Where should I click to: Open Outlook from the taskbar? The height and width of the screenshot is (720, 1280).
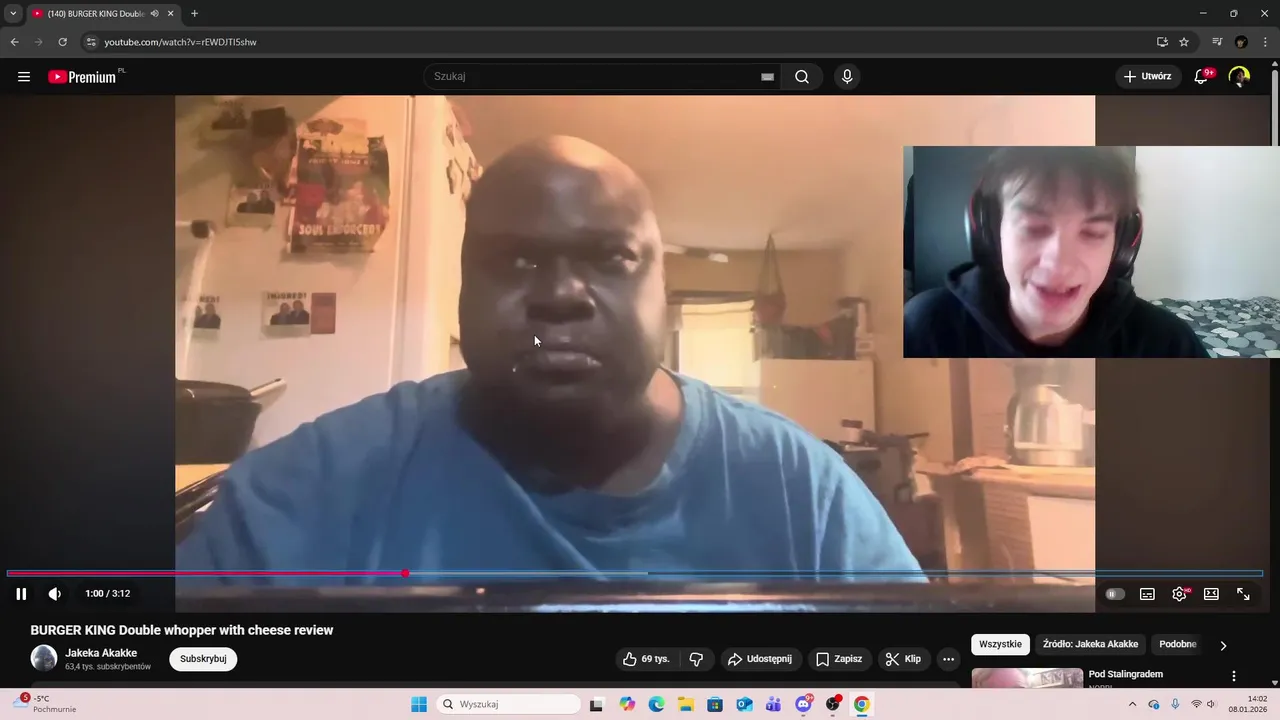pos(744,704)
